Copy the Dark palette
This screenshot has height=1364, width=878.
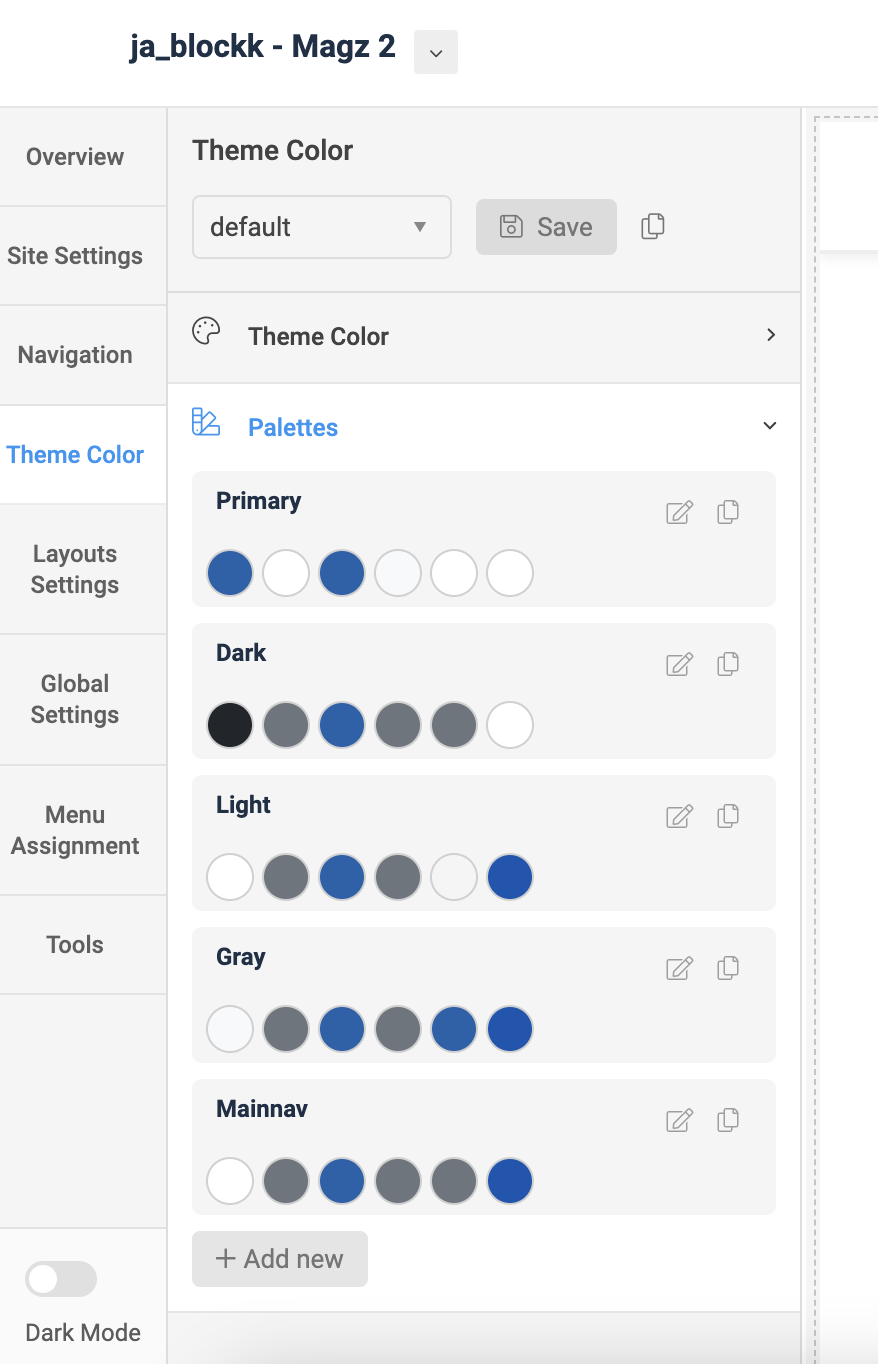coord(728,664)
